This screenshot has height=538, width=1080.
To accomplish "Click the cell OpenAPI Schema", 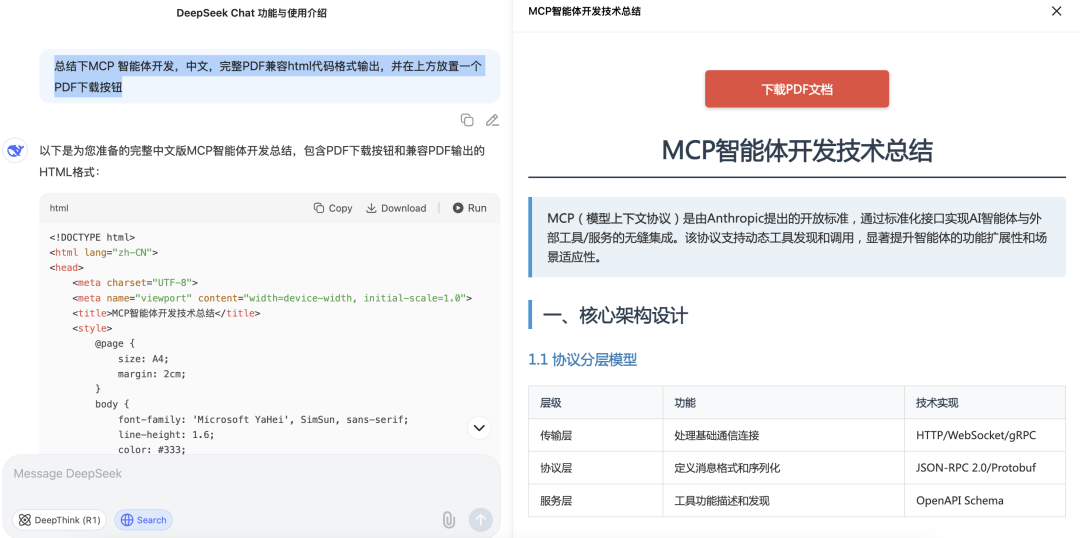I will click(959, 500).
